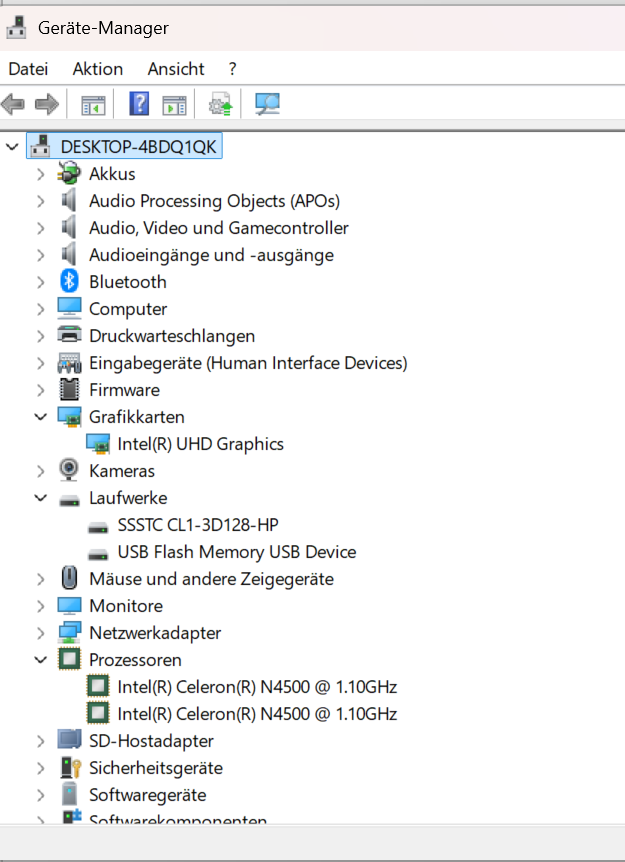This screenshot has width=625, height=862.
Task: Select the SD-Hostadapter label
Action: coord(151,741)
